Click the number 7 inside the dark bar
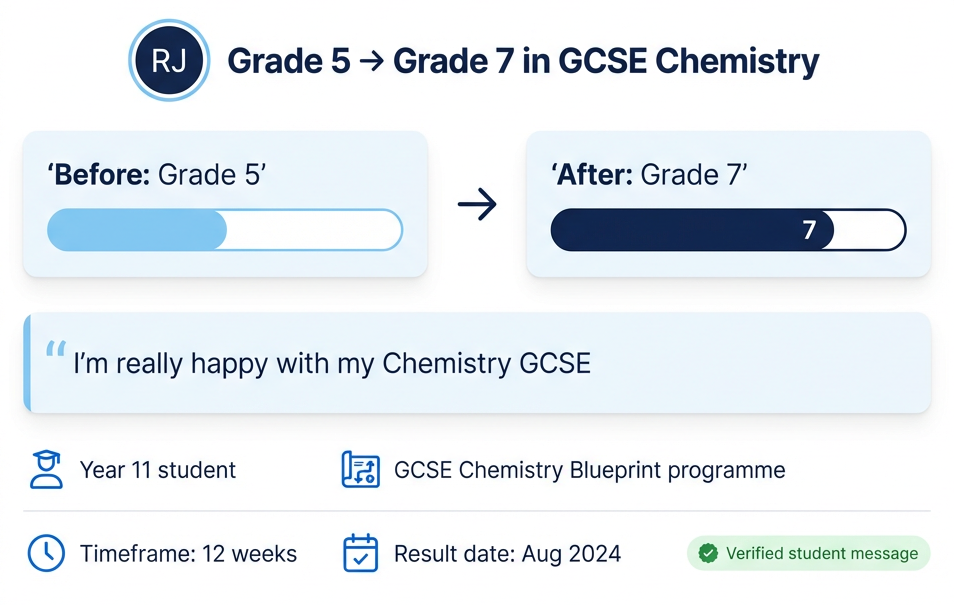The width and height of the screenshot is (954, 605). [809, 230]
